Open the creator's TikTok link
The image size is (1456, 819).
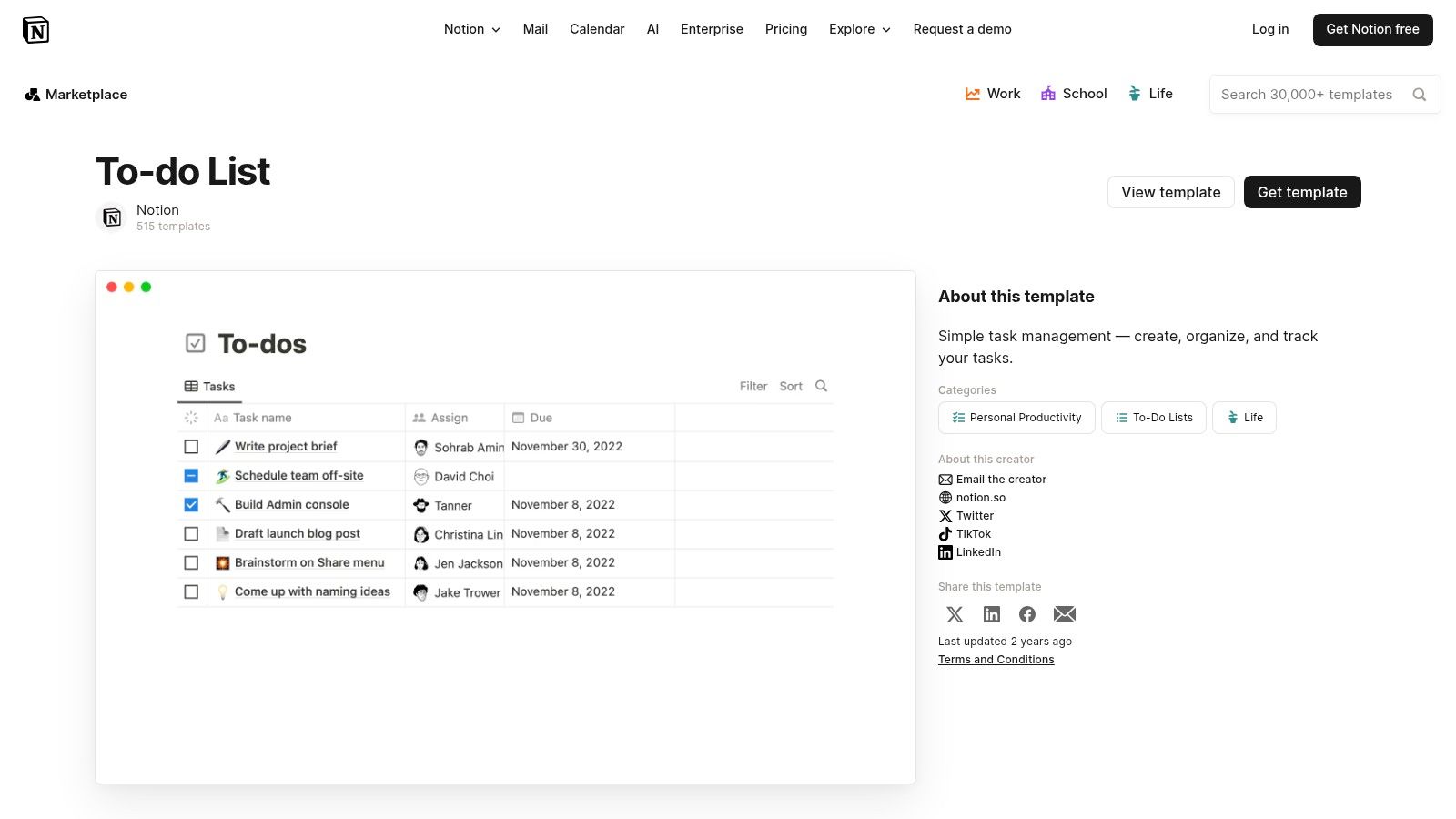pos(965,534)
